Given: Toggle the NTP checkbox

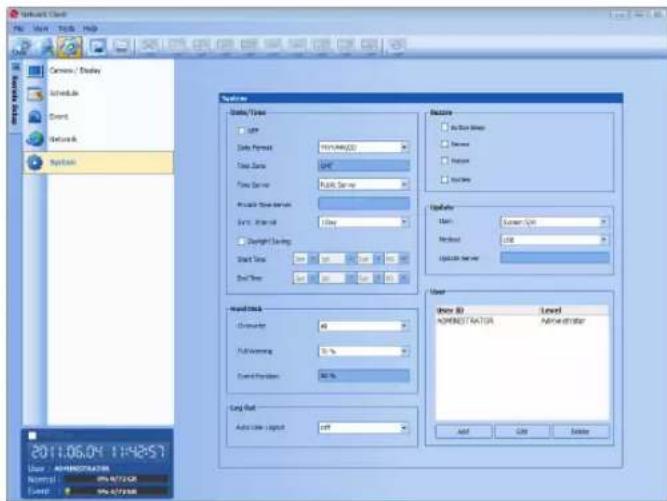Looking at the screenshot, I should coord(242,131).
